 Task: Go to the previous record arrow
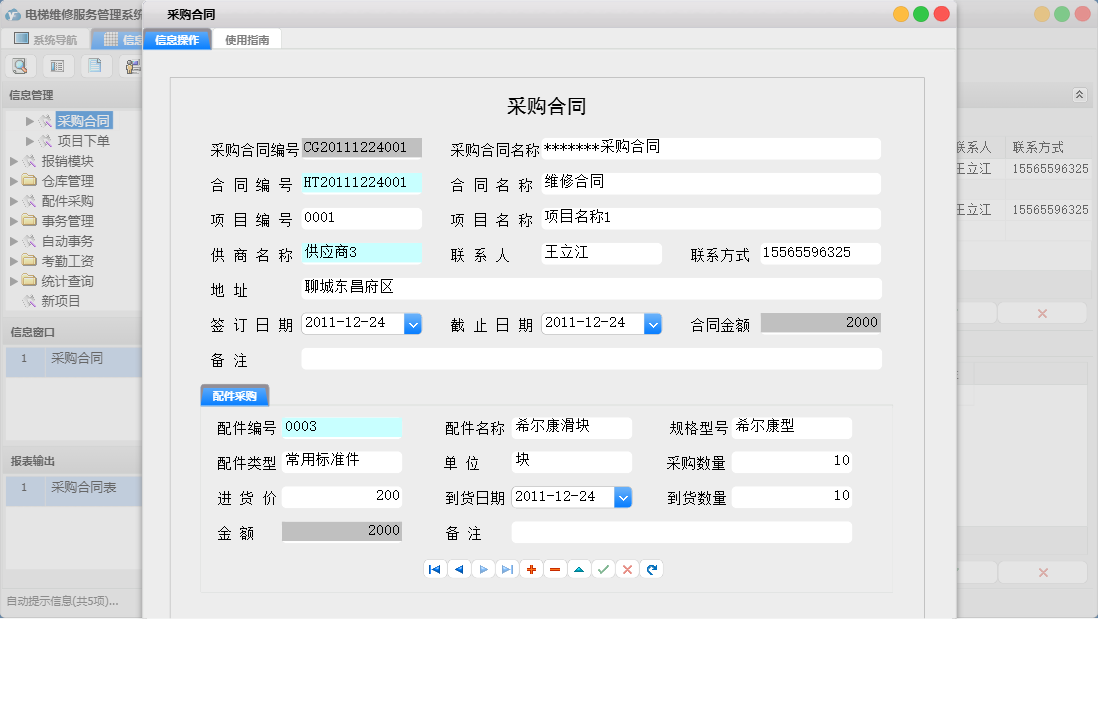pyautogui.click(x=459, y=569)
